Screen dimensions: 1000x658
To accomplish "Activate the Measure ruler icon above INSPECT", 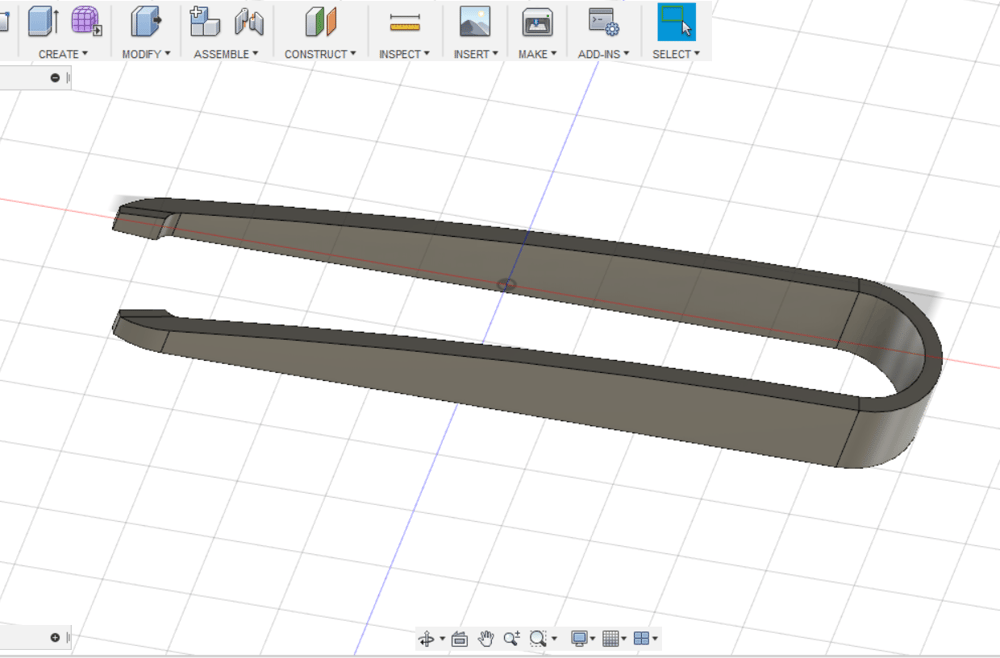I will [x=405, y=22].
